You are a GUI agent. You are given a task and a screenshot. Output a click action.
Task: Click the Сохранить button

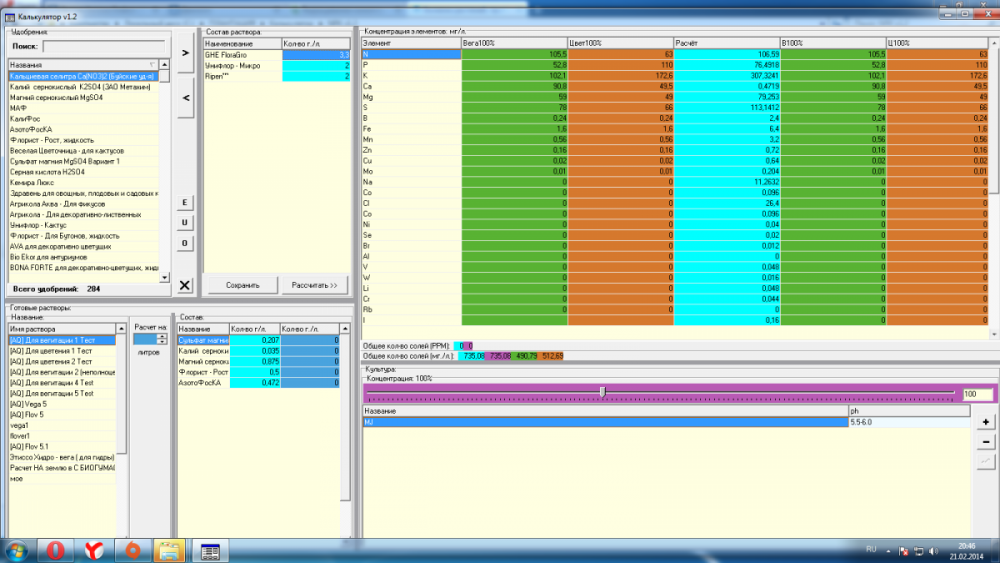tap(242, 285)
